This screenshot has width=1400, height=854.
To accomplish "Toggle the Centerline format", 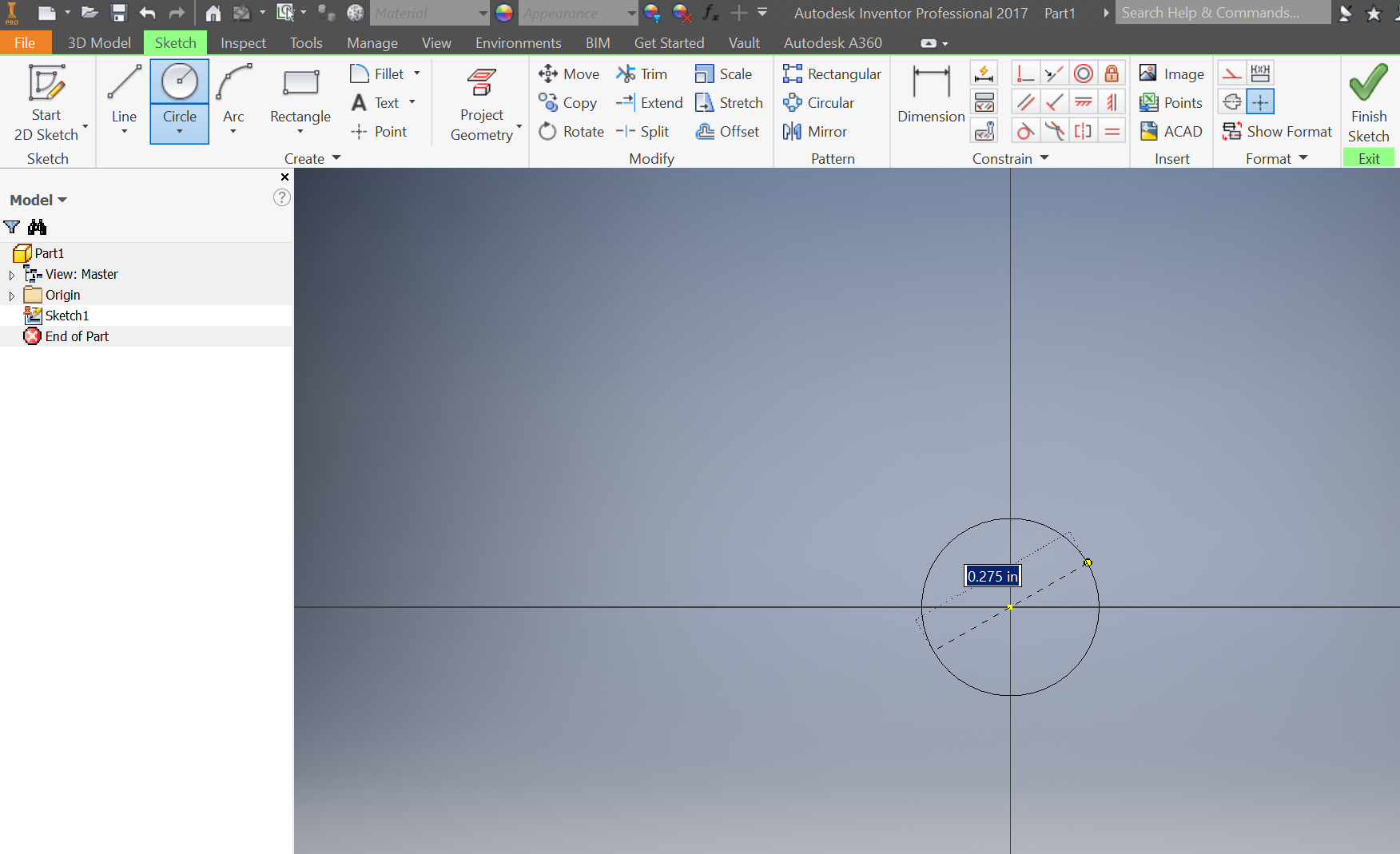I will (x=1231, y=102).
